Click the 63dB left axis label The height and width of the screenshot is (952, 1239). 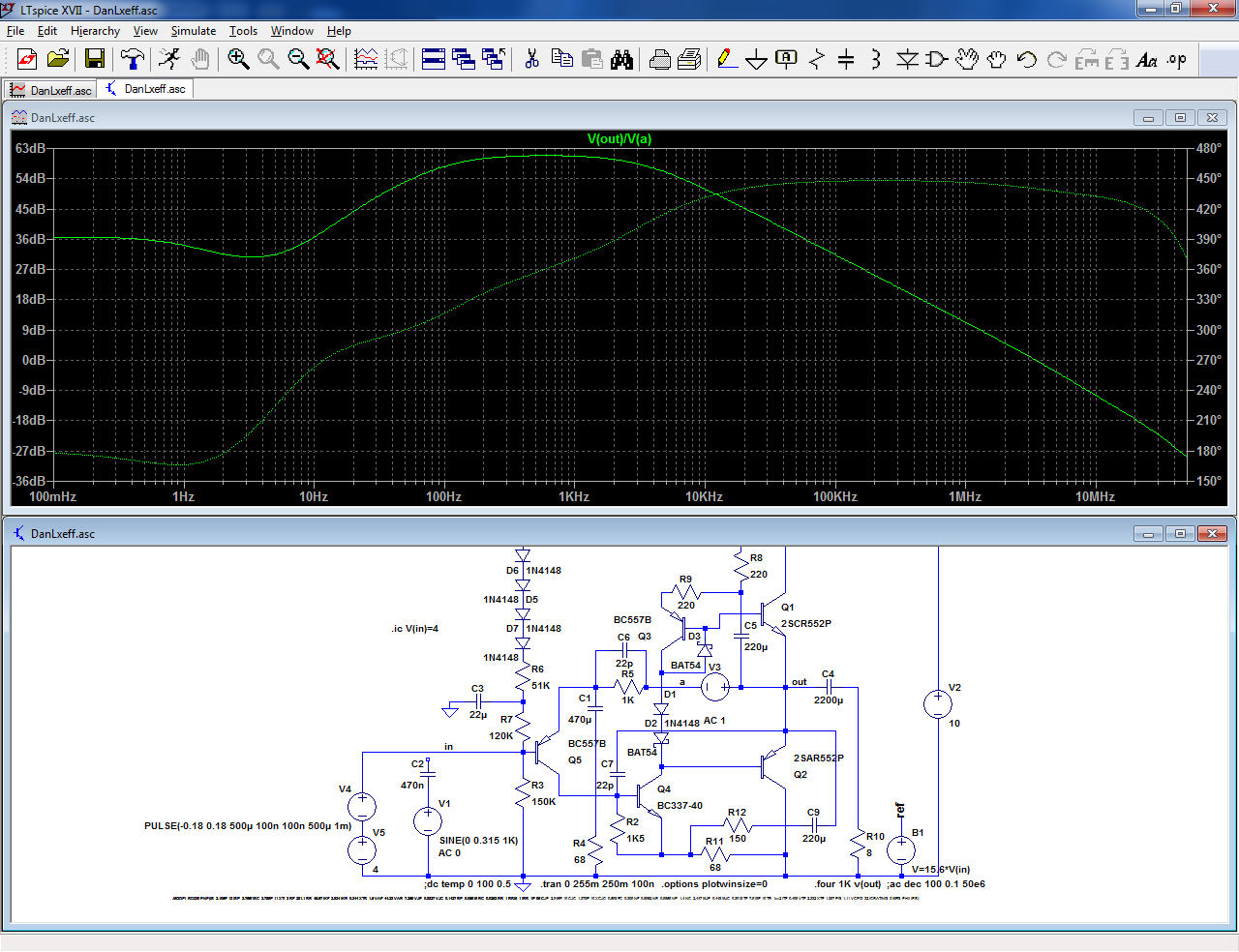pos(30,148)
